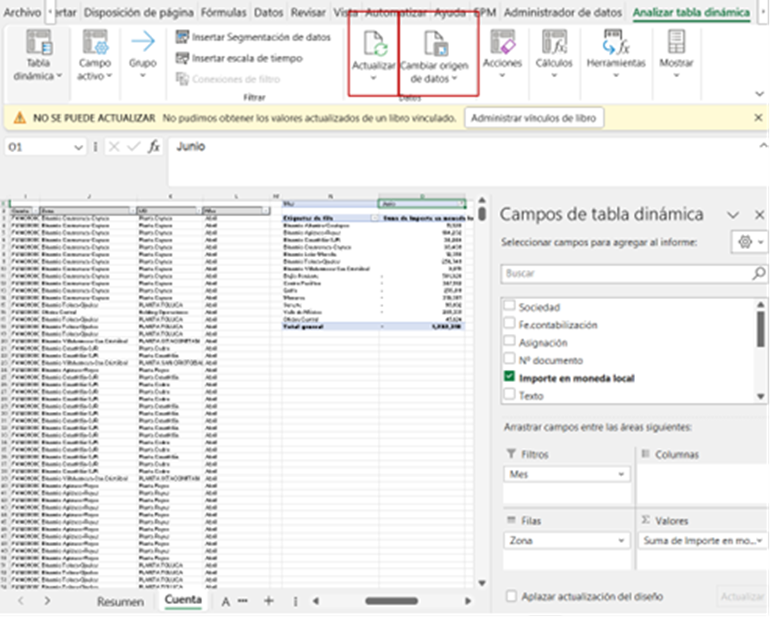Open Cambiar origen de datos tool
Screen dimensions: 772x619
pyautogui.click(x=434, y=45)
